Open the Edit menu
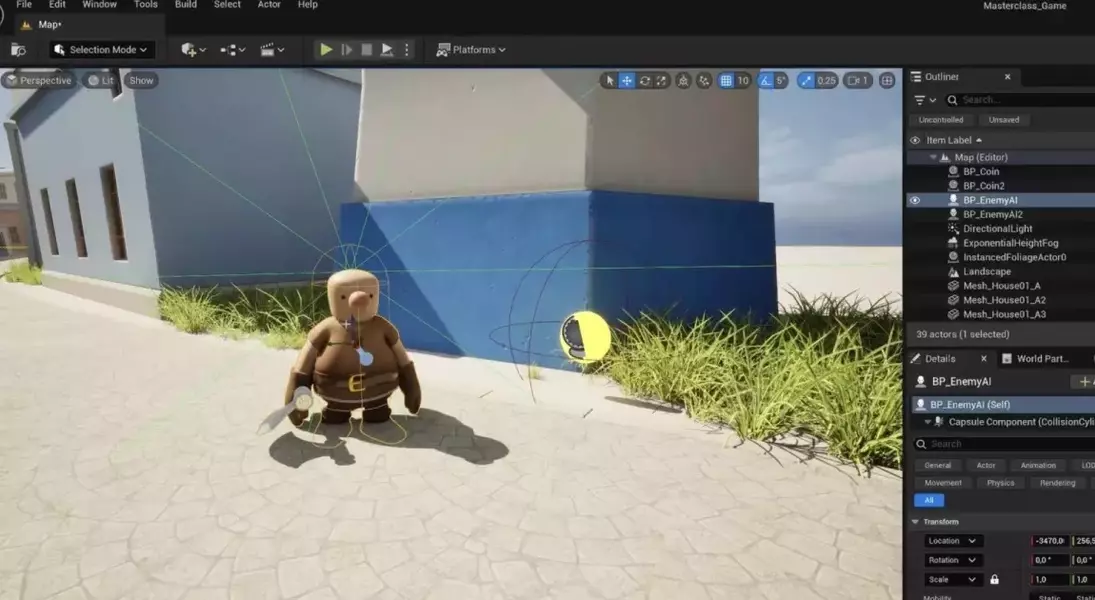Screen dimensions: 1095x600 (x=57, y=4)
